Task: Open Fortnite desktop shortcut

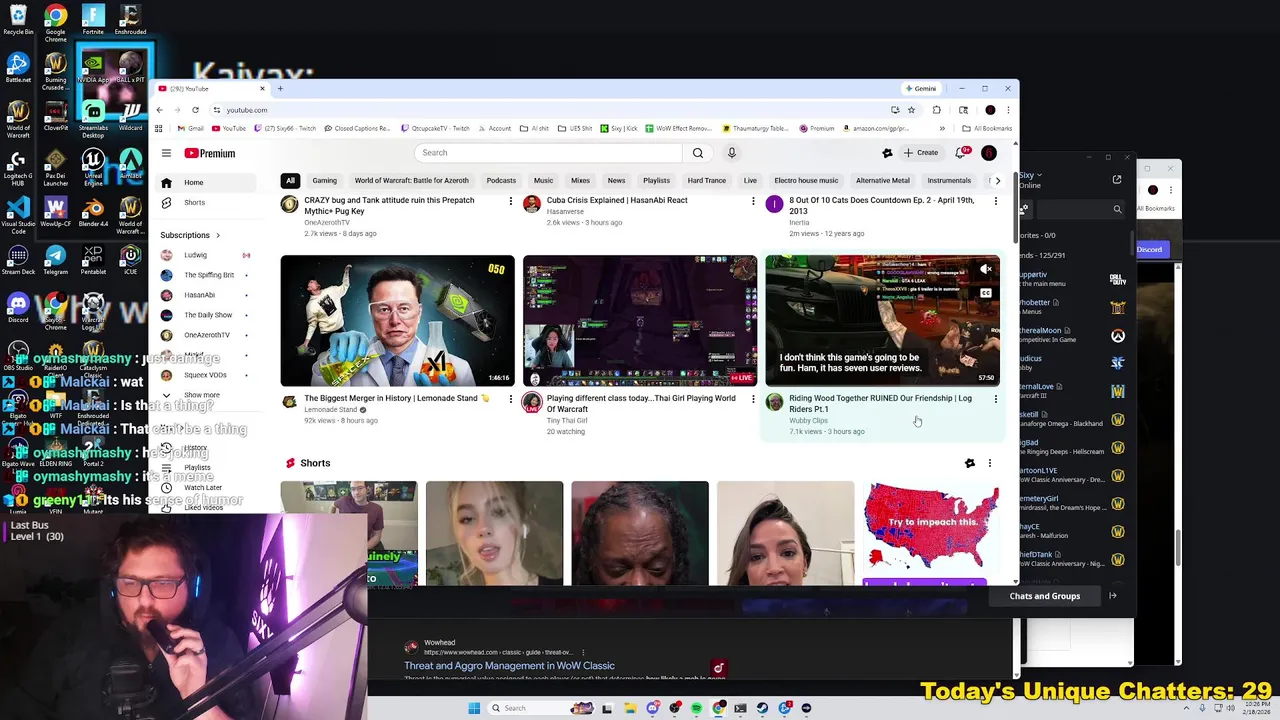Action: click(x=93, y=19)
